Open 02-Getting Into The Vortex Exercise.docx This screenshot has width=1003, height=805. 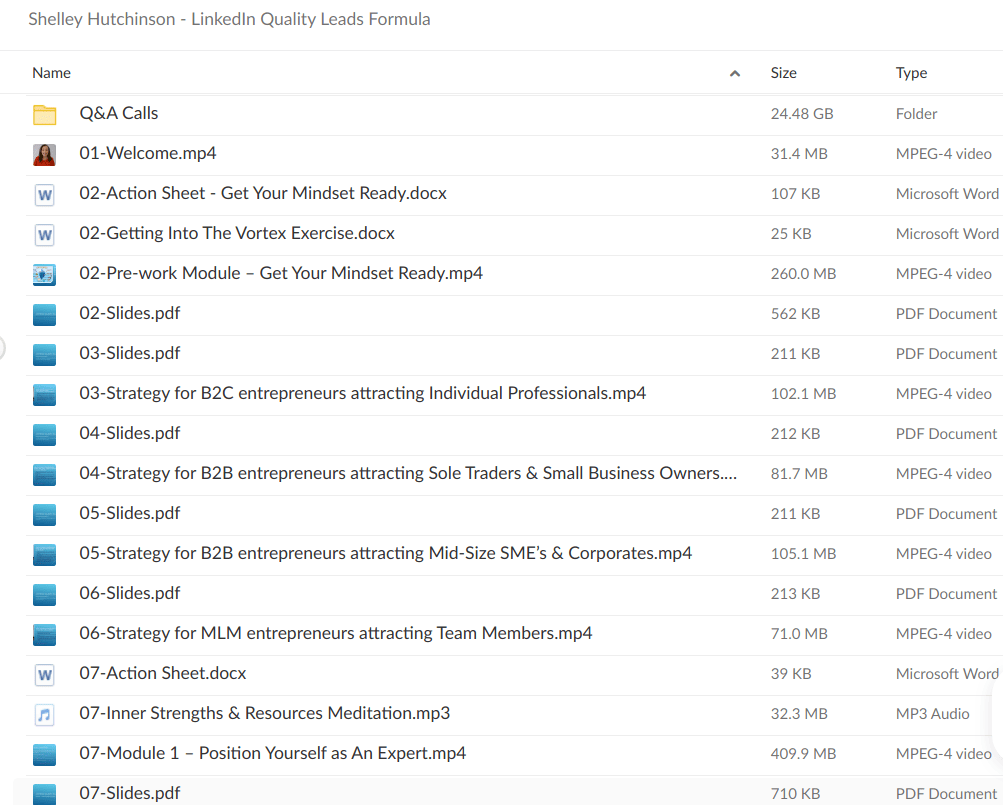pyautogui.click(x=237, y=233)
